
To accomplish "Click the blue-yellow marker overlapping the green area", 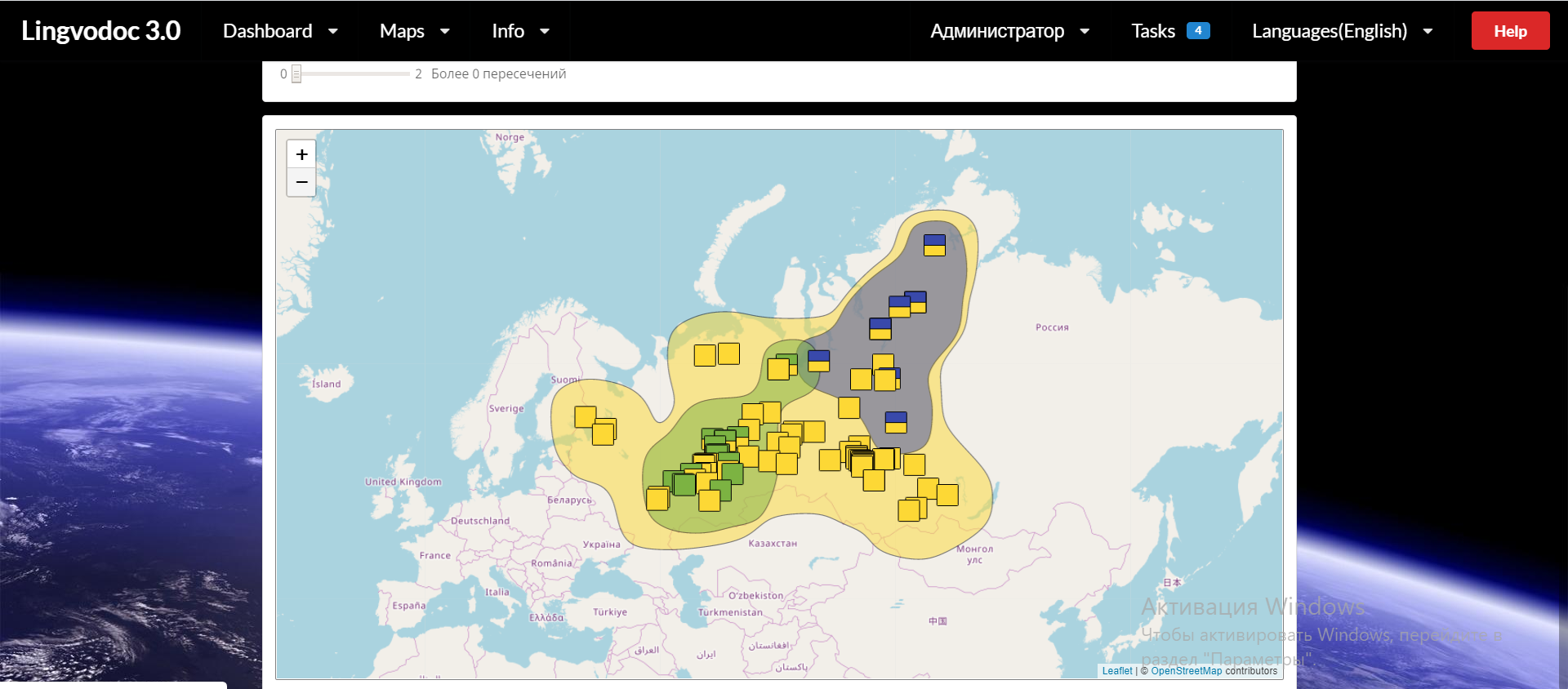I will 818,360.
